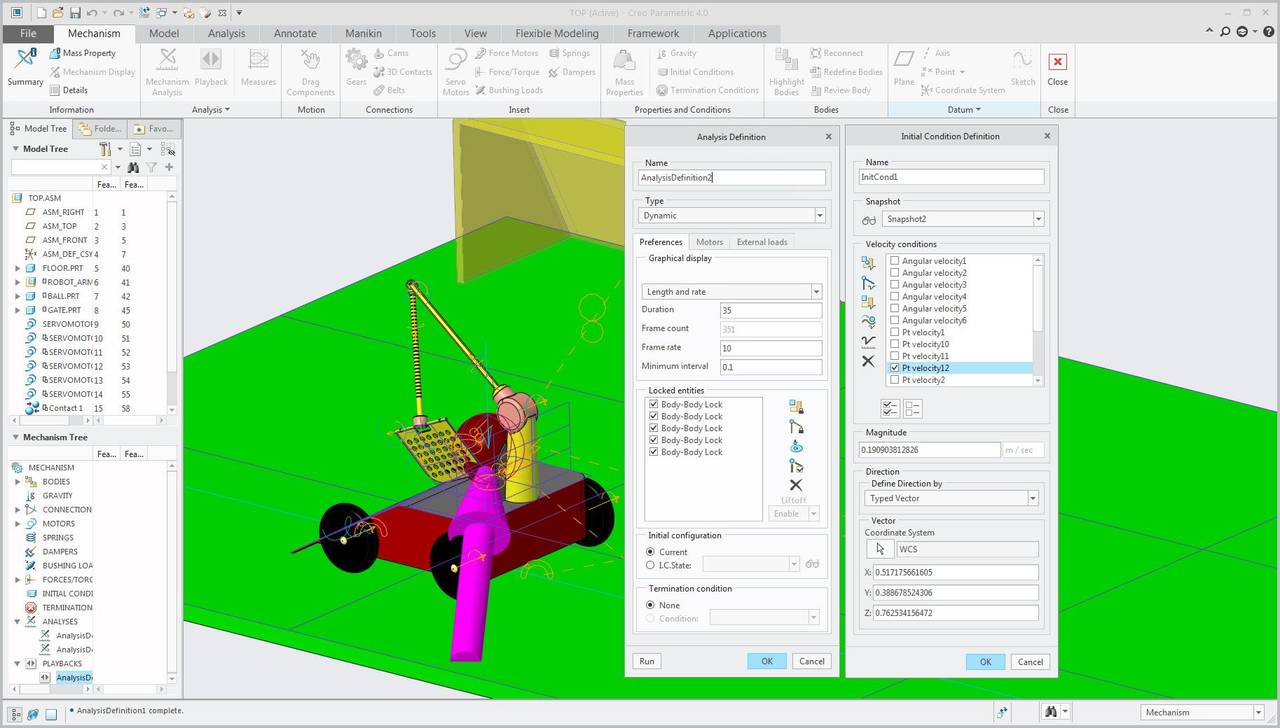Open the Analysis ribbon tab
This screenshot has height=728, width=1280.
tap(226, 33)
